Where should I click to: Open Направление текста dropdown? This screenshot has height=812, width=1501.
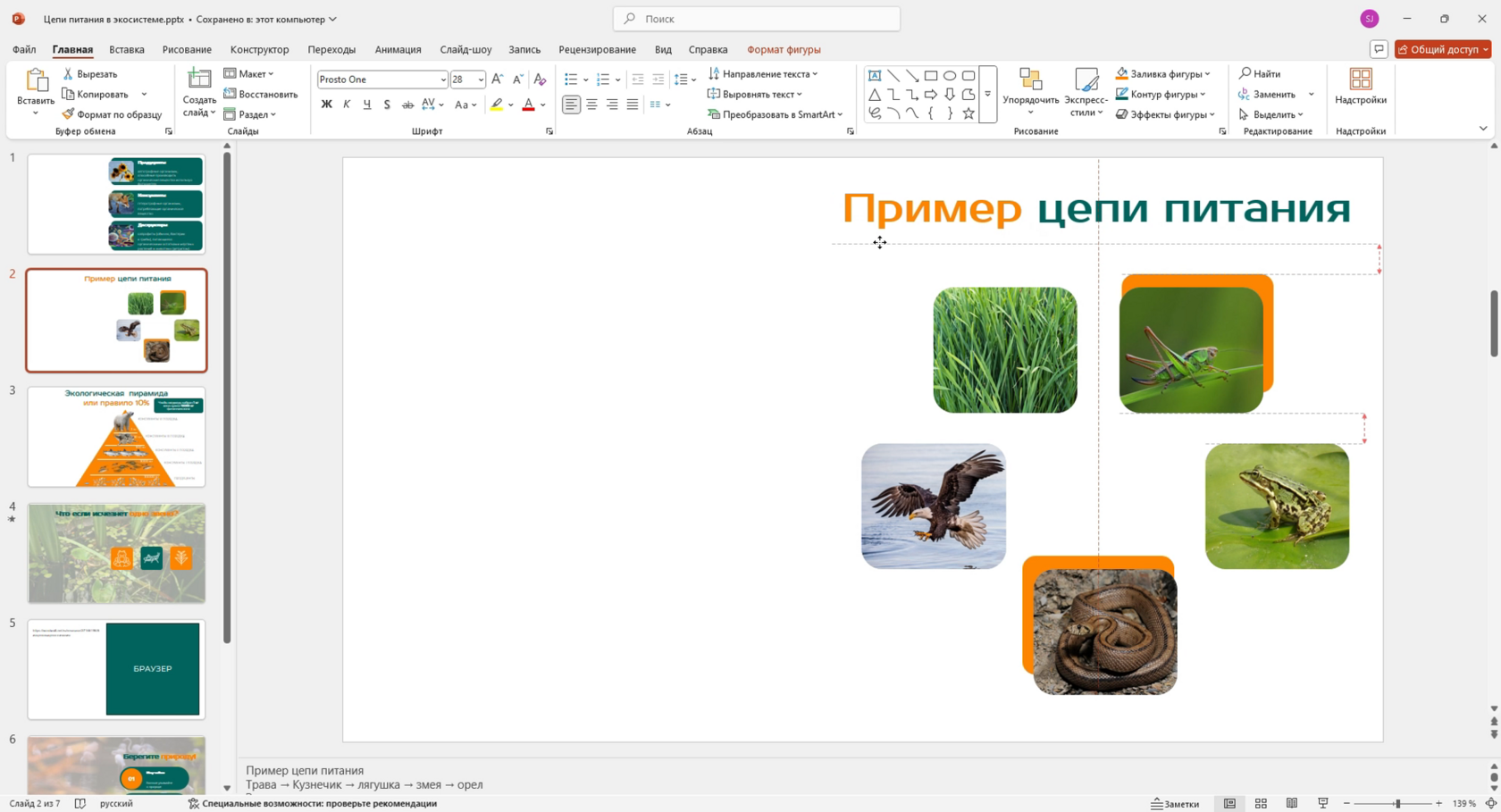pos(763,74)
